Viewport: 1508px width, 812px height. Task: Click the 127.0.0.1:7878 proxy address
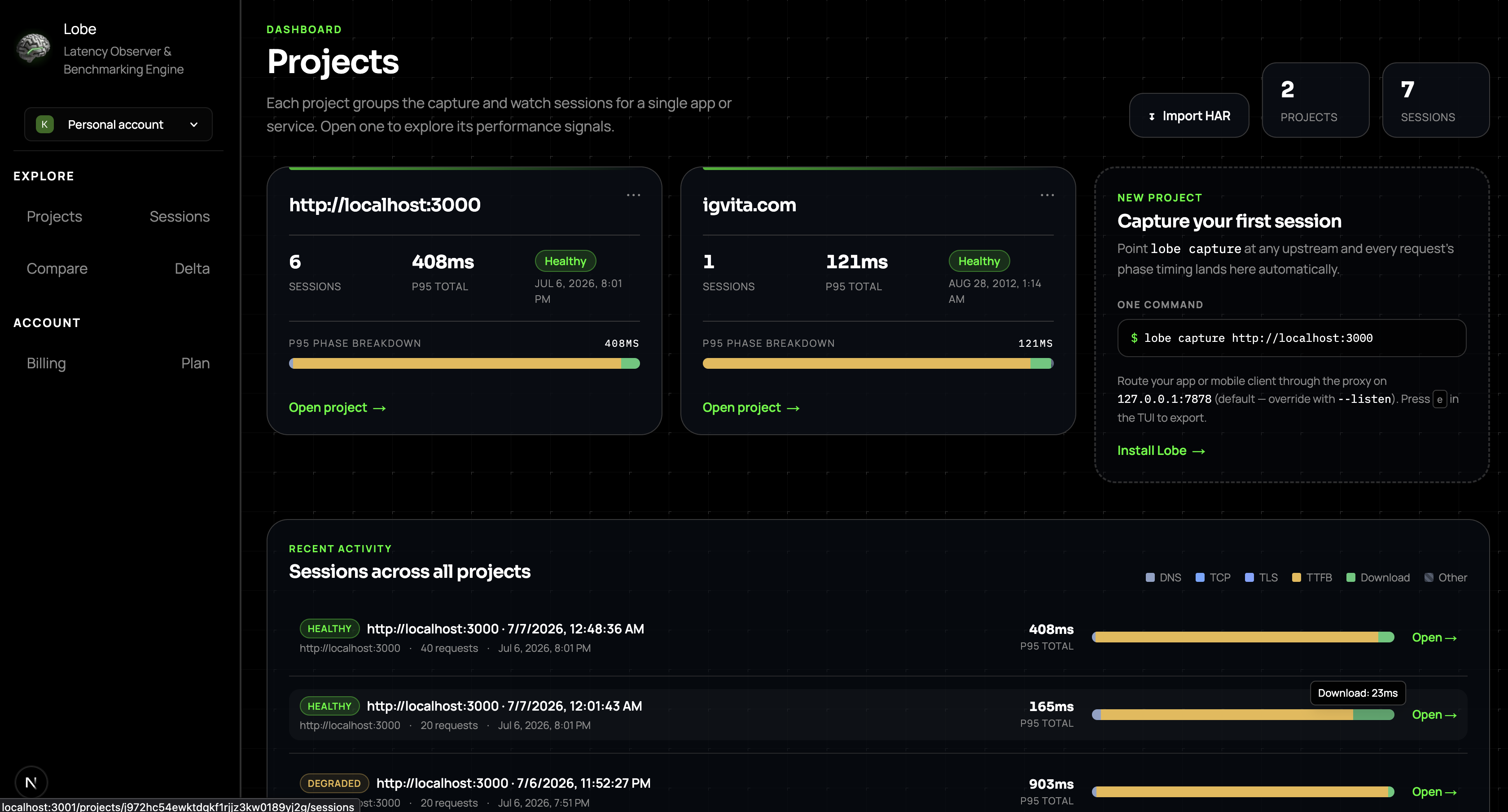click(x=1164, y=399)
